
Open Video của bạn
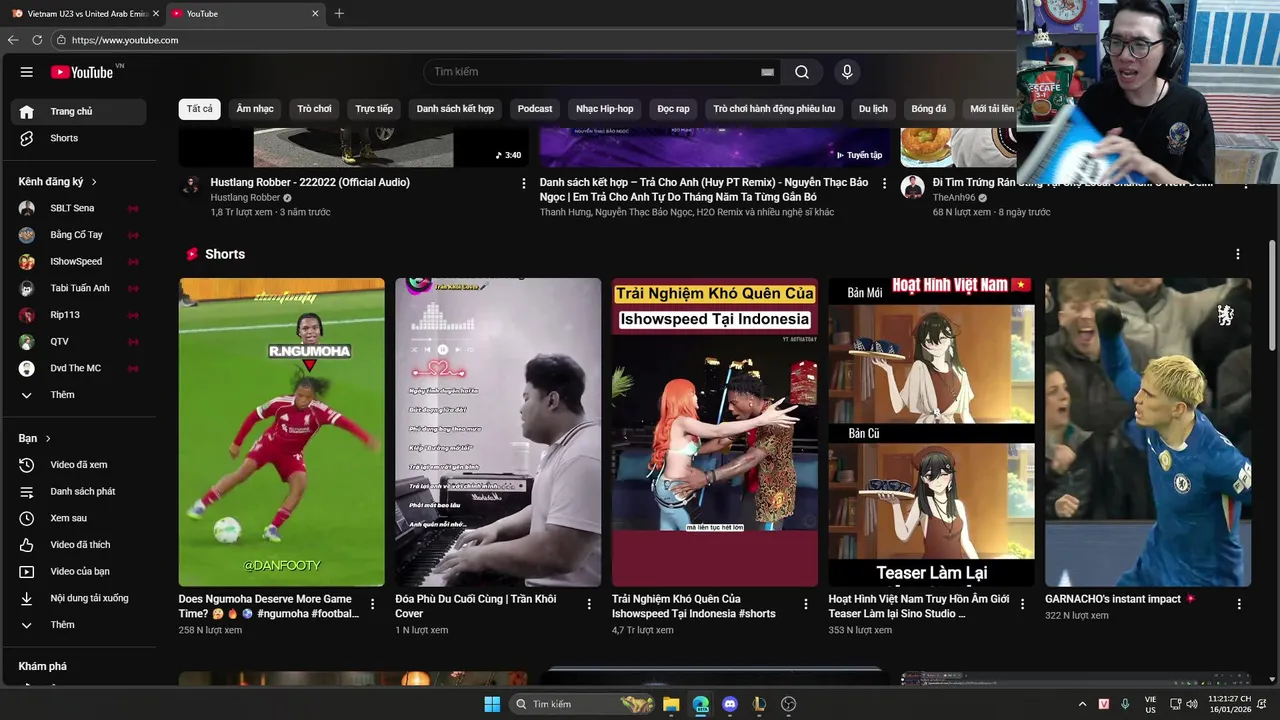click(78, 572)
